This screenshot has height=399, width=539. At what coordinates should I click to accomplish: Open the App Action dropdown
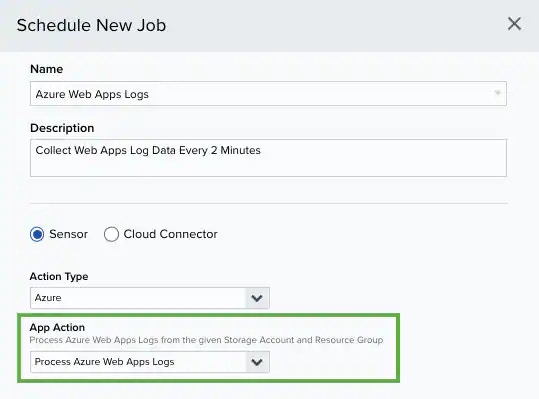pos(150,362)
